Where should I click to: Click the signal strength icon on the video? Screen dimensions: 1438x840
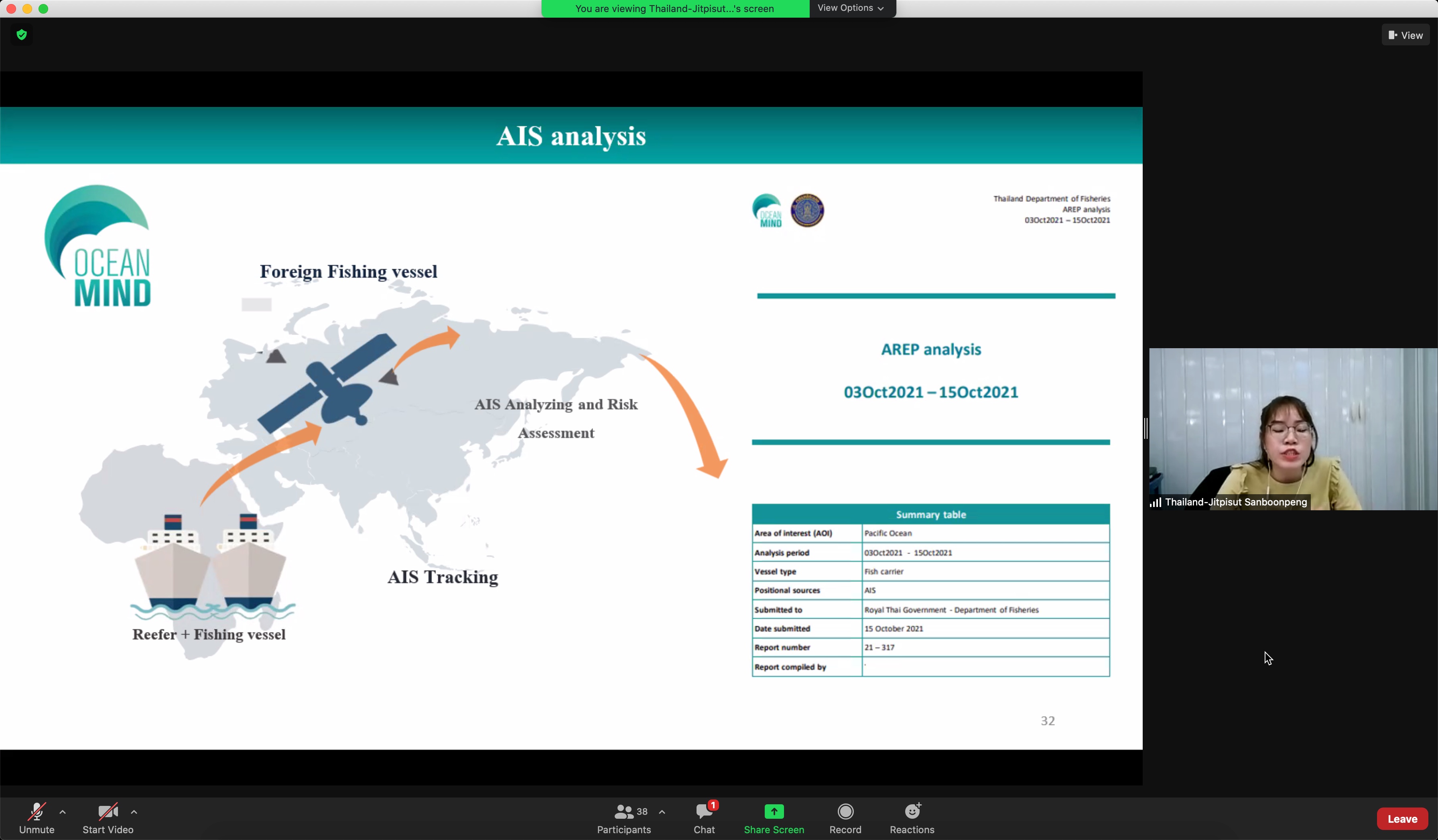(x=1156, y=502)
